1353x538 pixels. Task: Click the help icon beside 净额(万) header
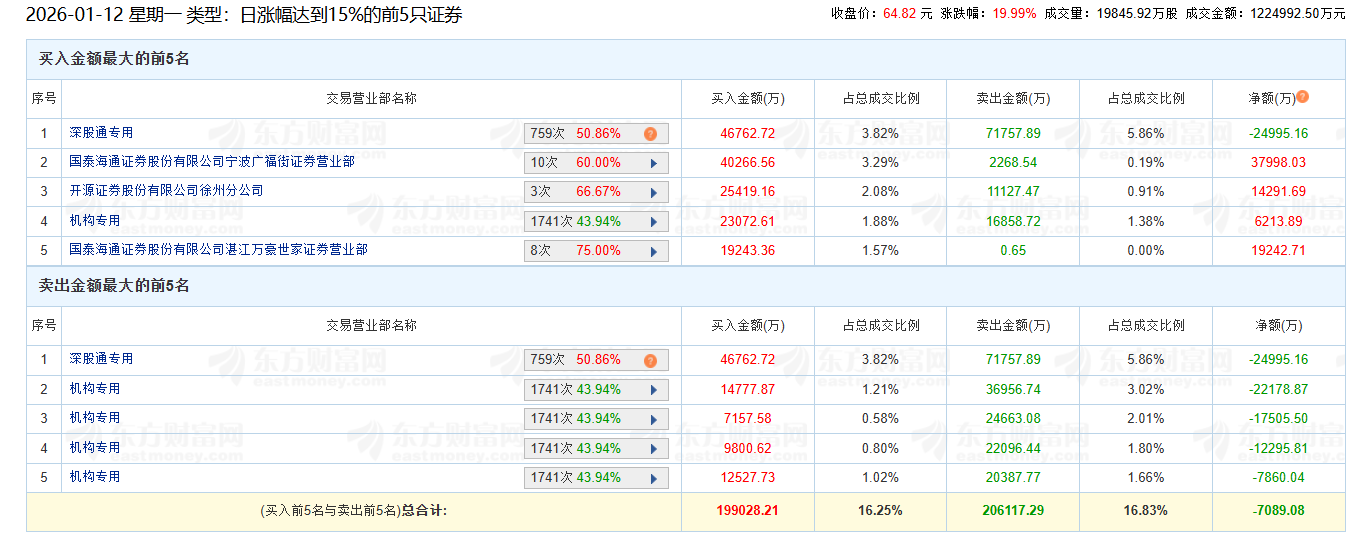pyautogui.click(x=1302, y=97)
